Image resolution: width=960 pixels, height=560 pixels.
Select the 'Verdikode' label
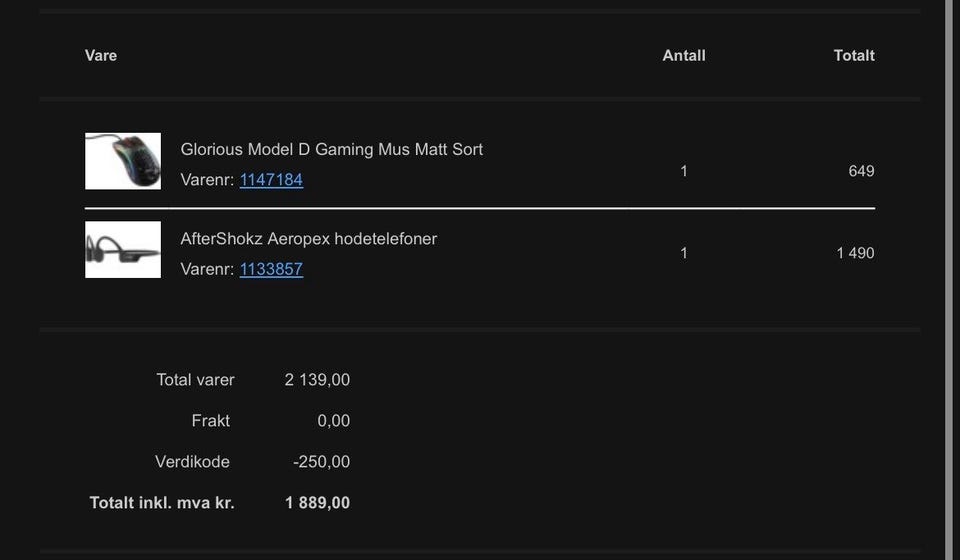pyautogui.click(x=192, y=462)
